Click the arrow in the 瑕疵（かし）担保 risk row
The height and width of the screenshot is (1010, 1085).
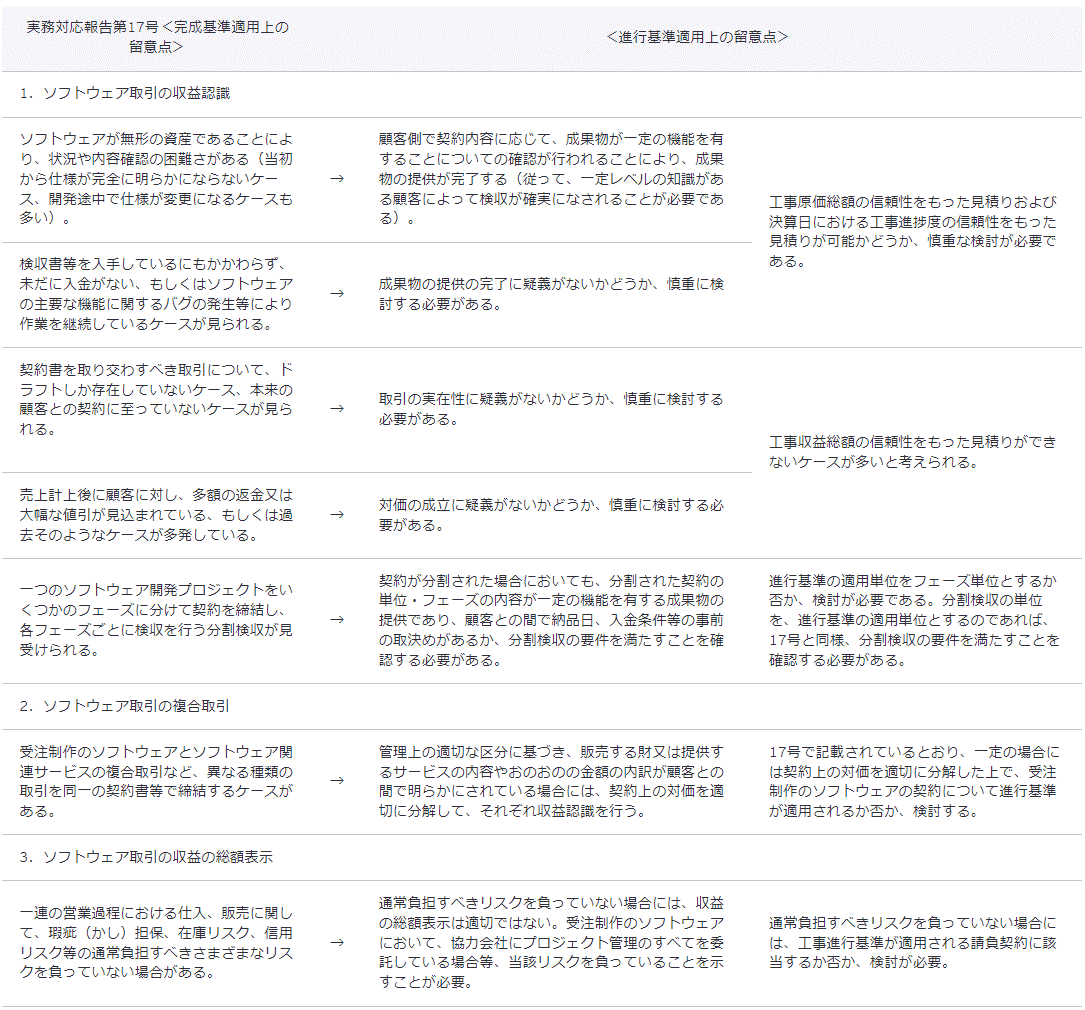(x=337, y=942)
